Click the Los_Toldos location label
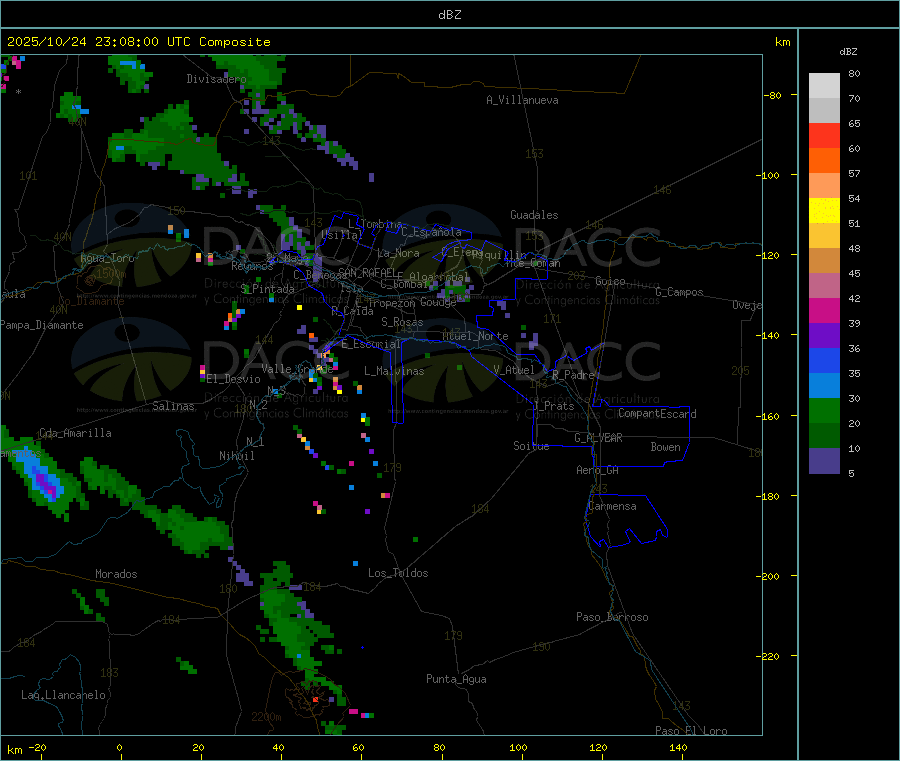Image resolution: width=900 pixels, height=761 pixels. (x=398, y=573)
